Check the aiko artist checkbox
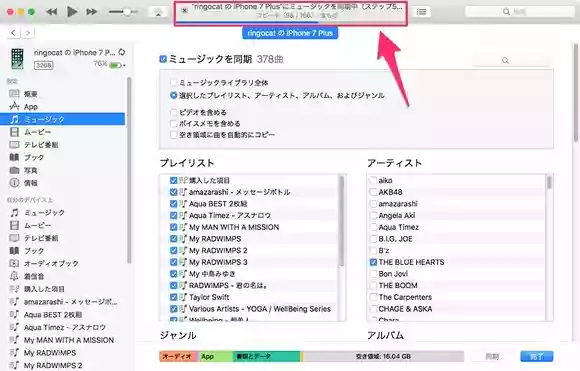Image resolution: width=580 pixels, height=371 pixels. coord(373,181)
